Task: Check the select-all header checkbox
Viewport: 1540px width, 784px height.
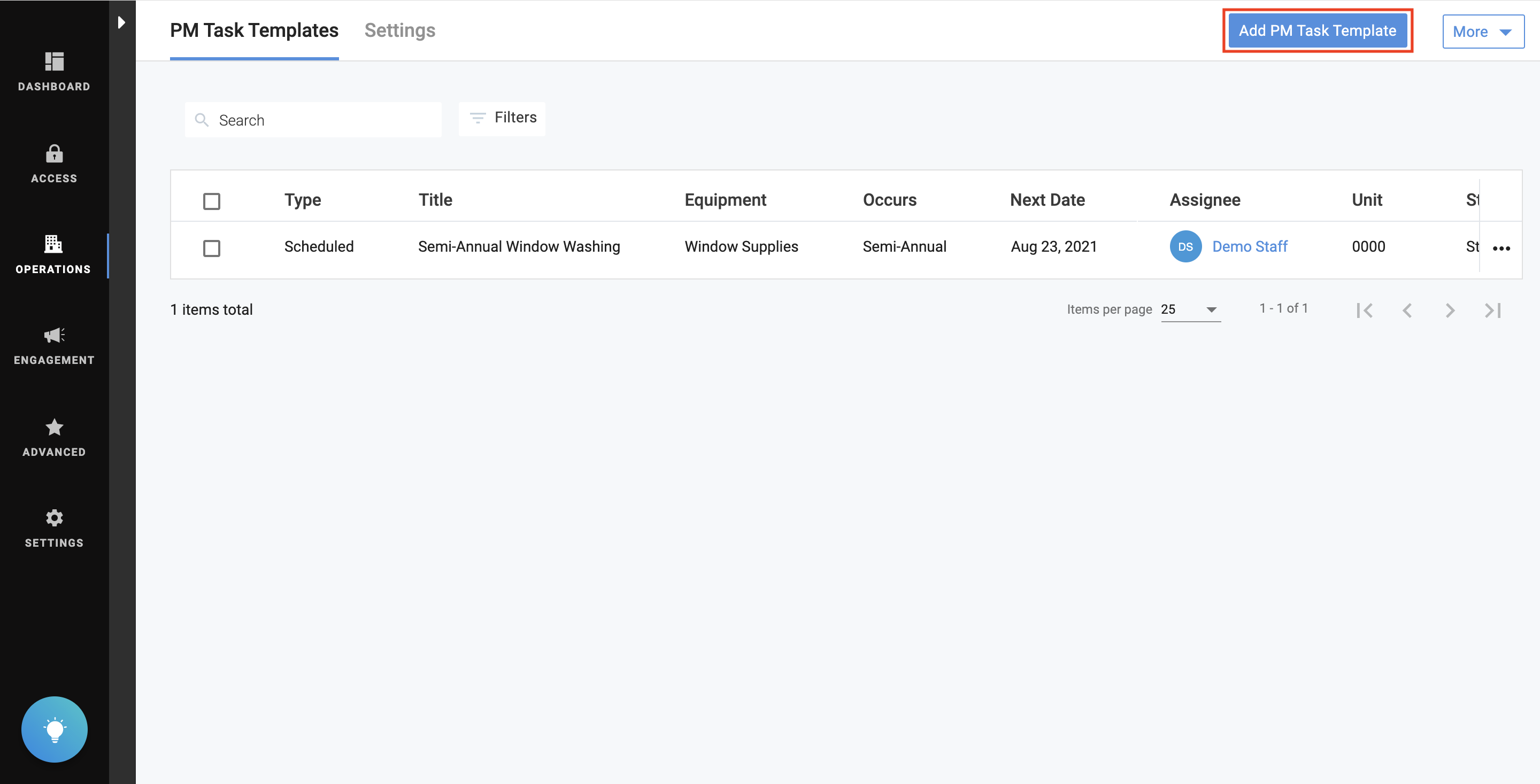Action: point(212,201)
